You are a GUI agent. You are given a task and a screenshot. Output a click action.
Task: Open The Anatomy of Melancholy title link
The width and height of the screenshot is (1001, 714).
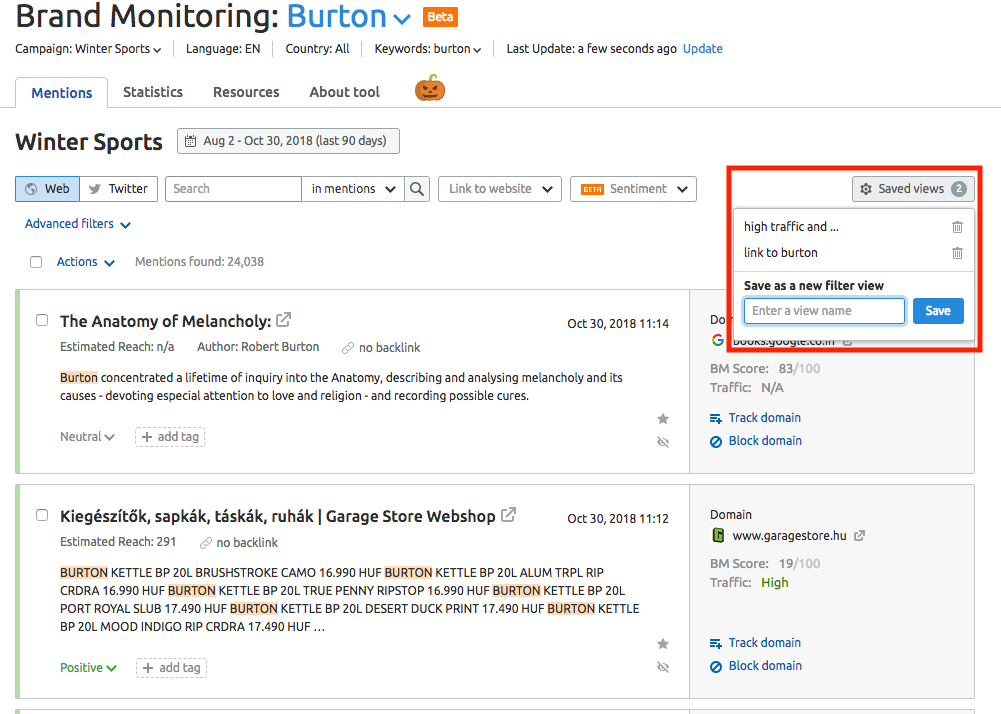[166, 321]
